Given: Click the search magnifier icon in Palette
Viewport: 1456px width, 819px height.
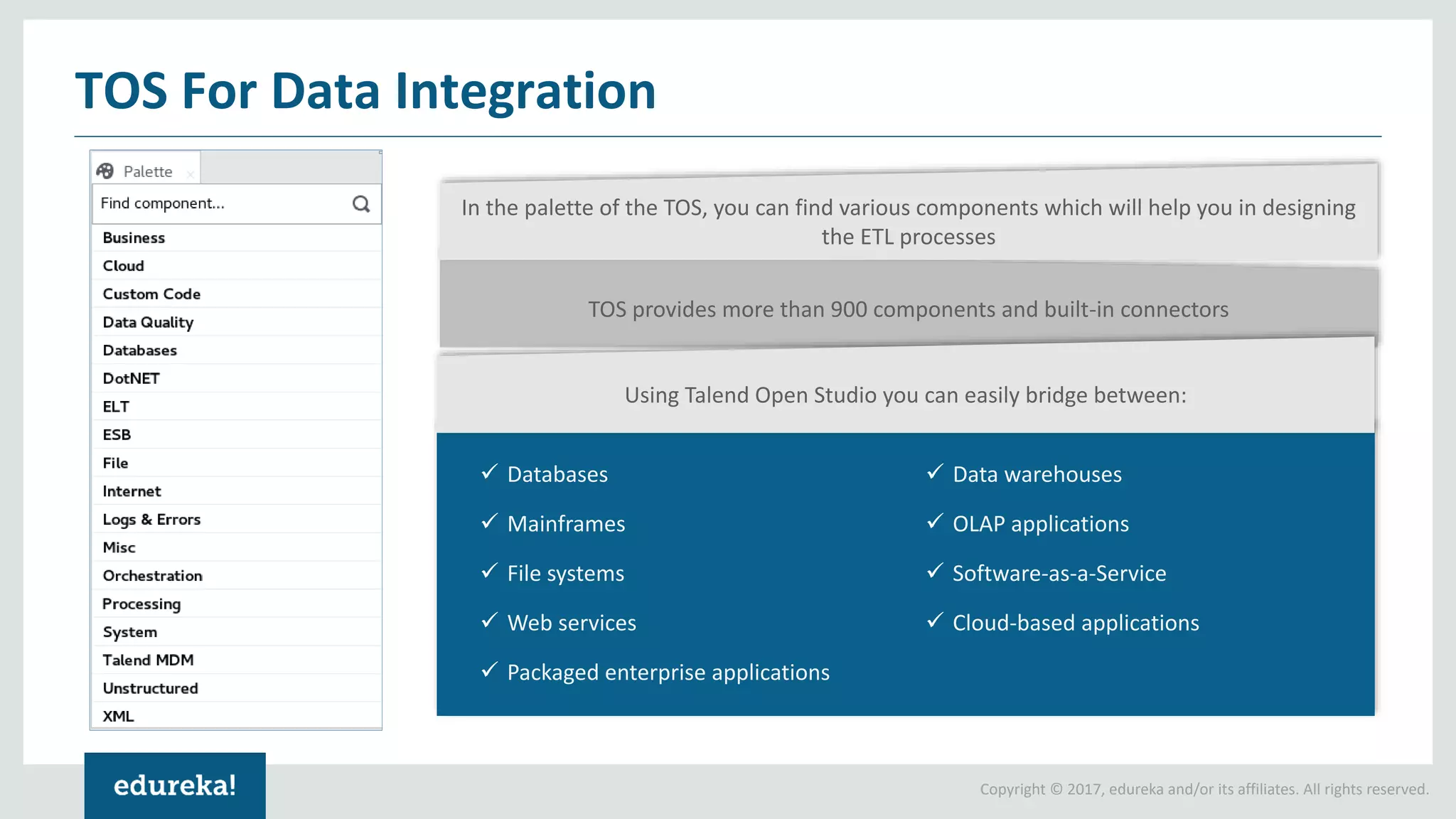Looking at the screenshot, I should [361, 204].
